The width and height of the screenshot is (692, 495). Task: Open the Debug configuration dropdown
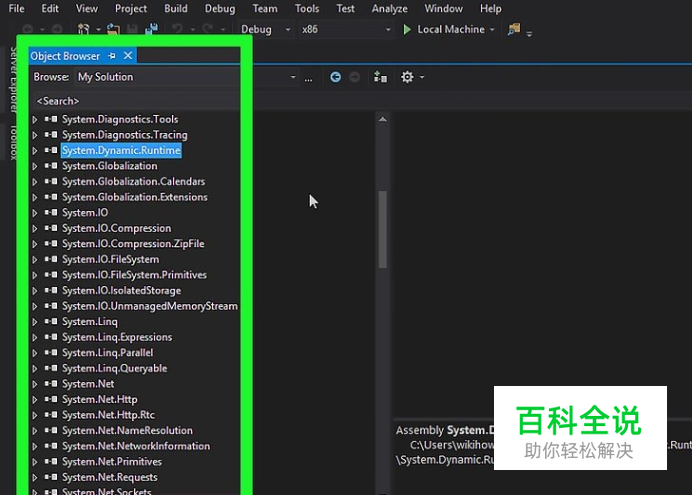[x=265, y=30]
